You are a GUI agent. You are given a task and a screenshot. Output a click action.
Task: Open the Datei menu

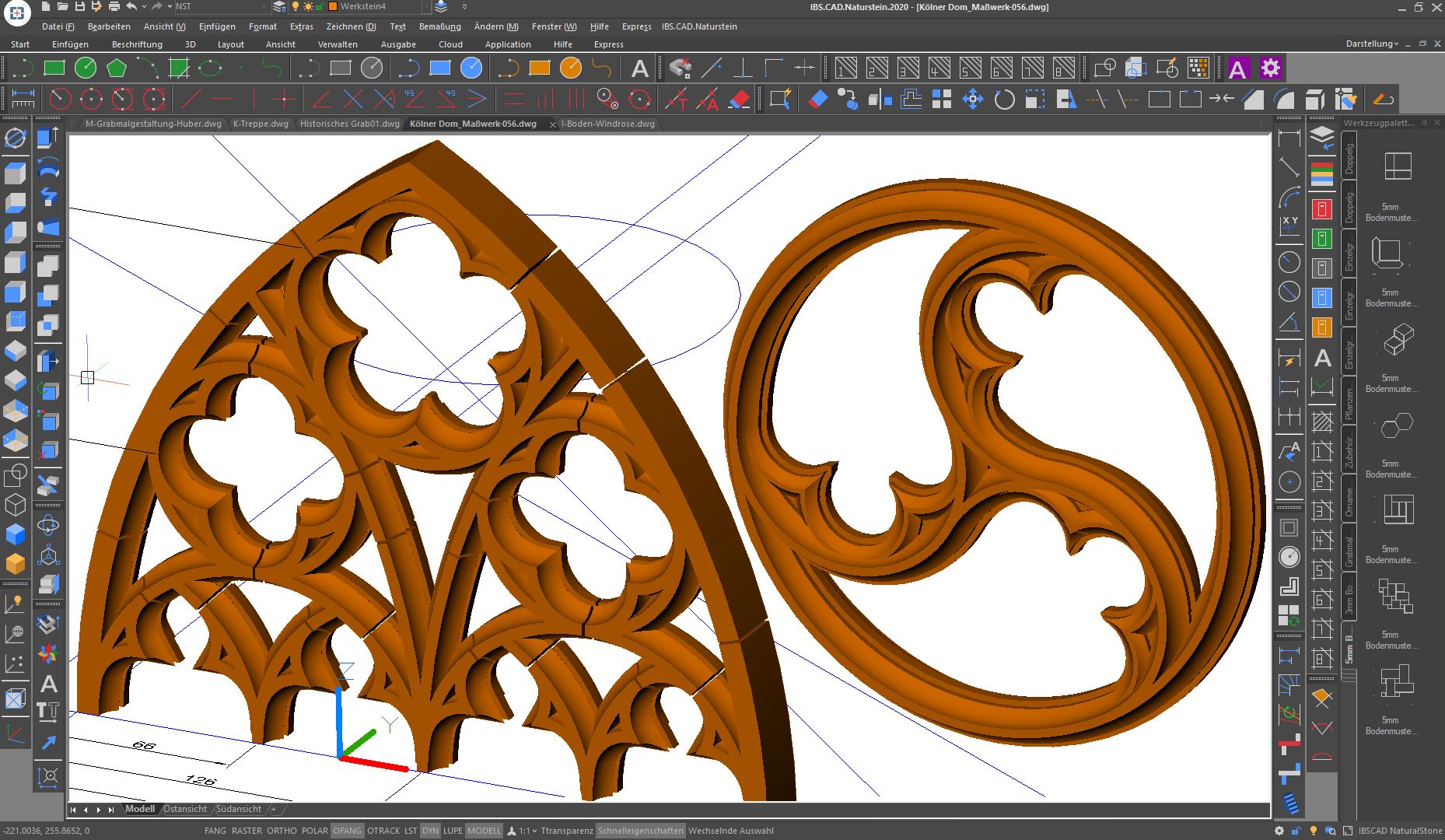pos(58,26)
